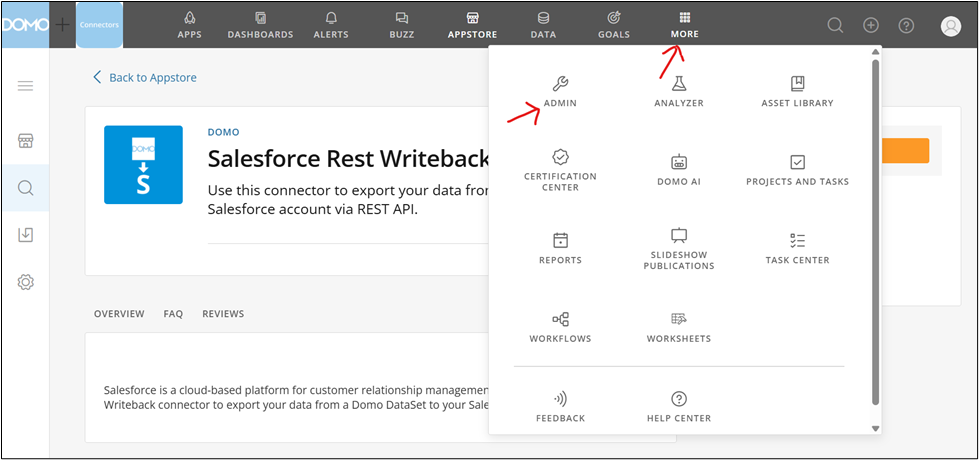Click the orange button on connector card
The height and width of the screenshot is (460, 979).
coord(905,151)
